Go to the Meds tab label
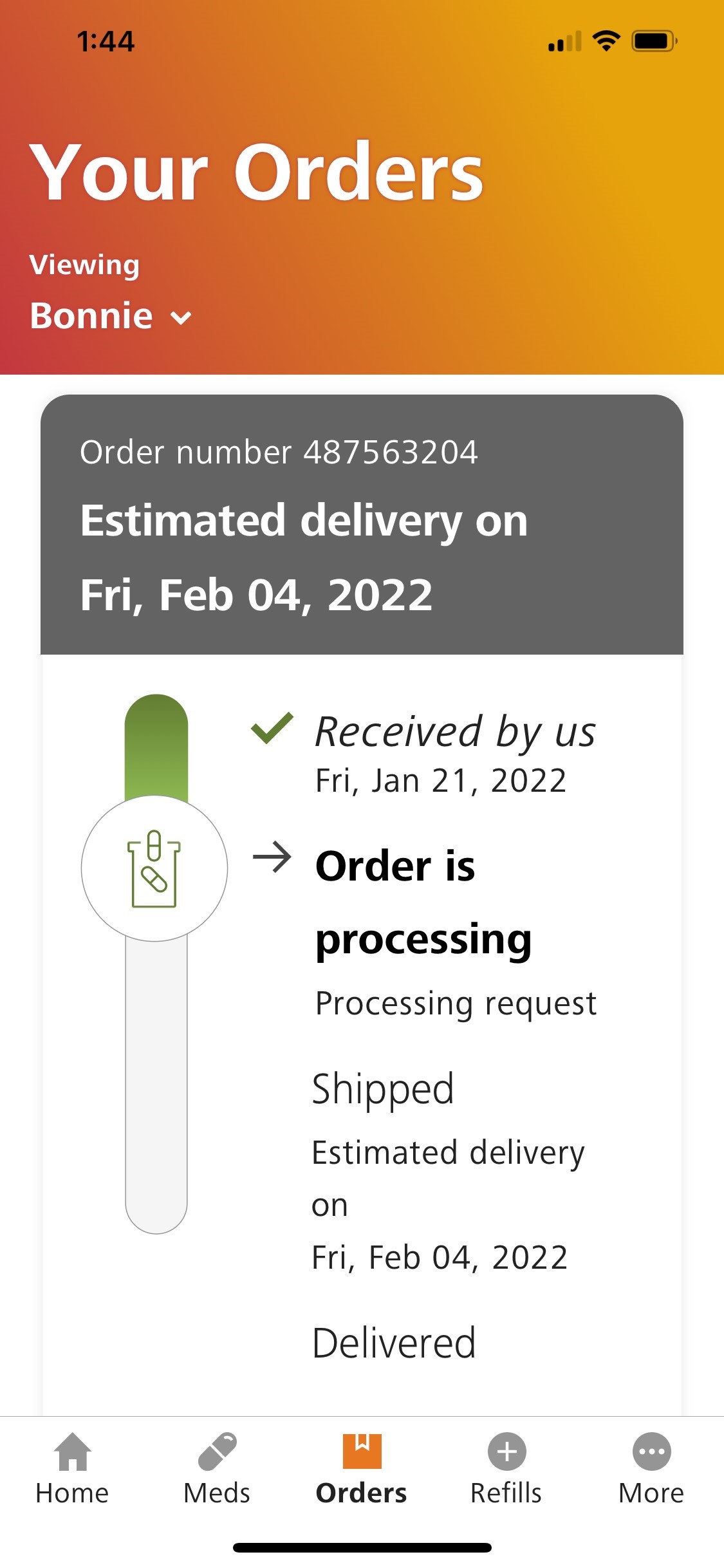Image resolution: width=724 pixels, height=1568 pixels. click(217, 1493)
